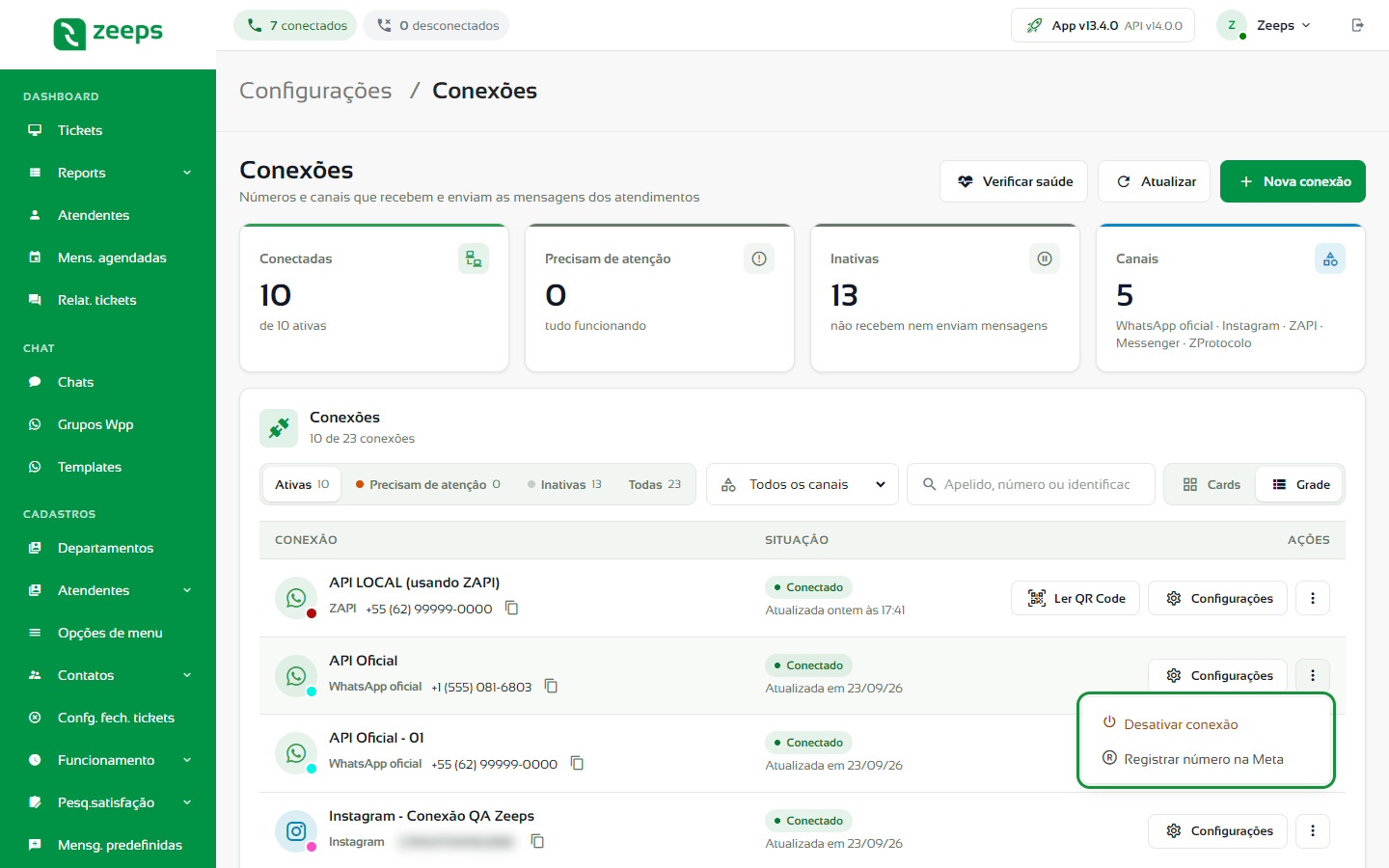Switch to Grade view
1389x868 pixels.
click(1299, 484)
